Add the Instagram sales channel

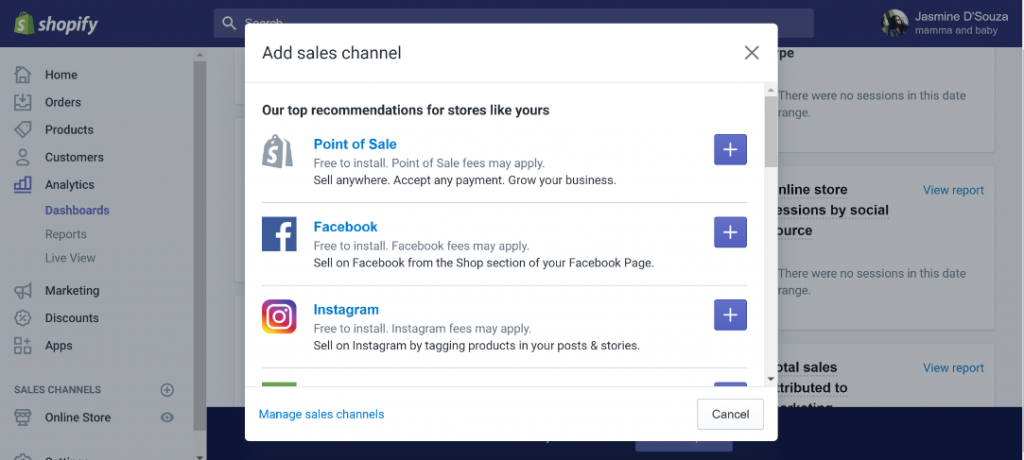730,315
